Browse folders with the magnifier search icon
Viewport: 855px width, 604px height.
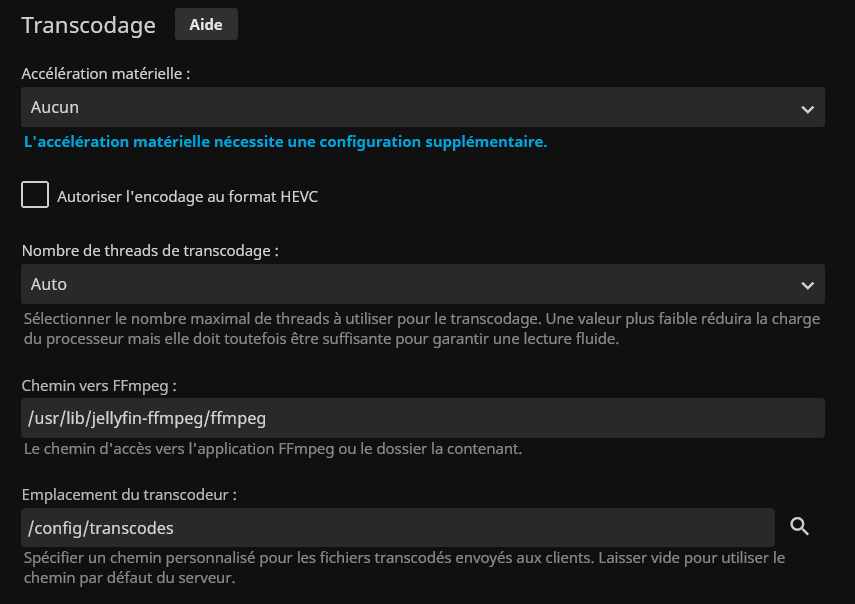coord(800,527)
